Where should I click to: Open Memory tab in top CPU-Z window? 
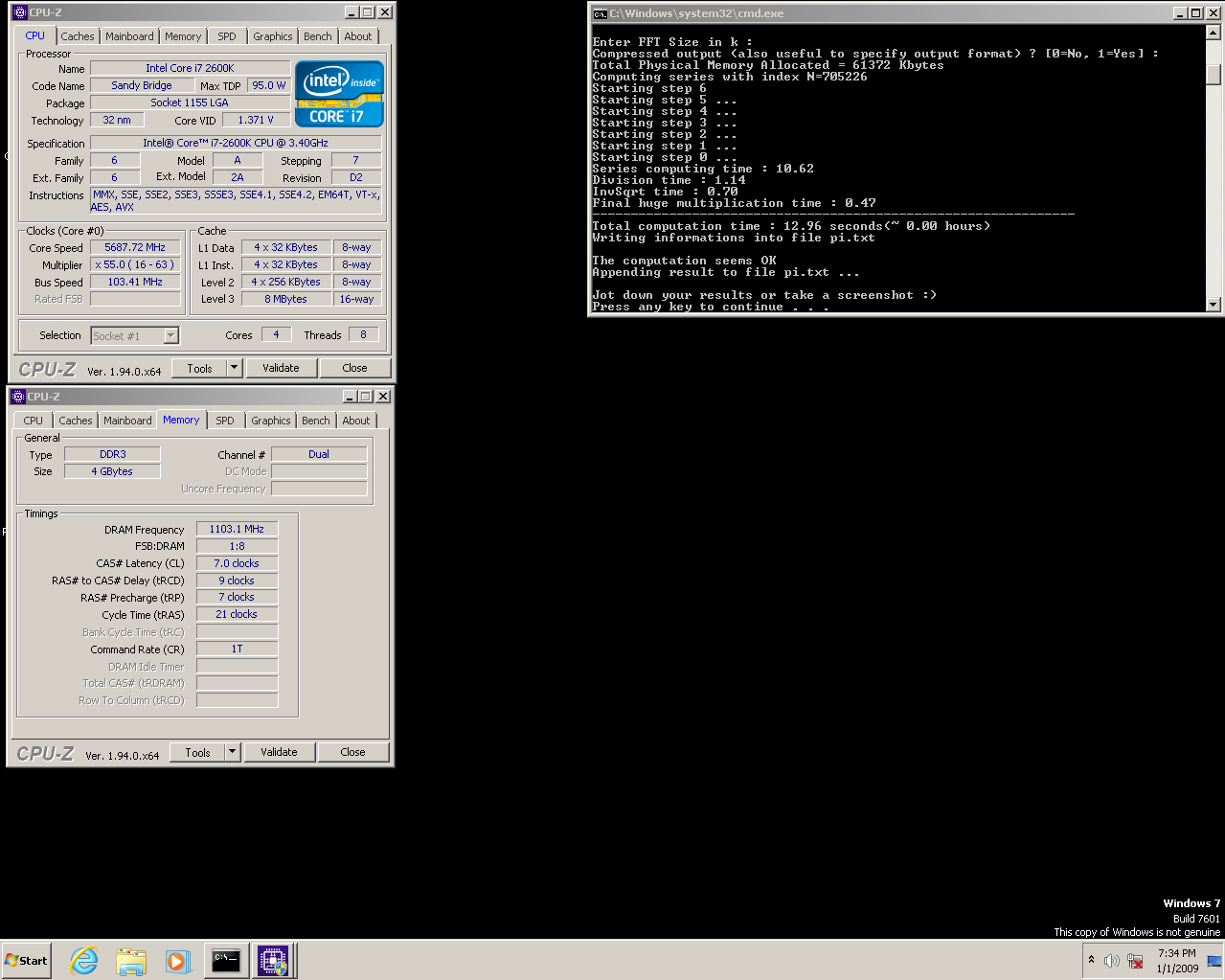183,36
